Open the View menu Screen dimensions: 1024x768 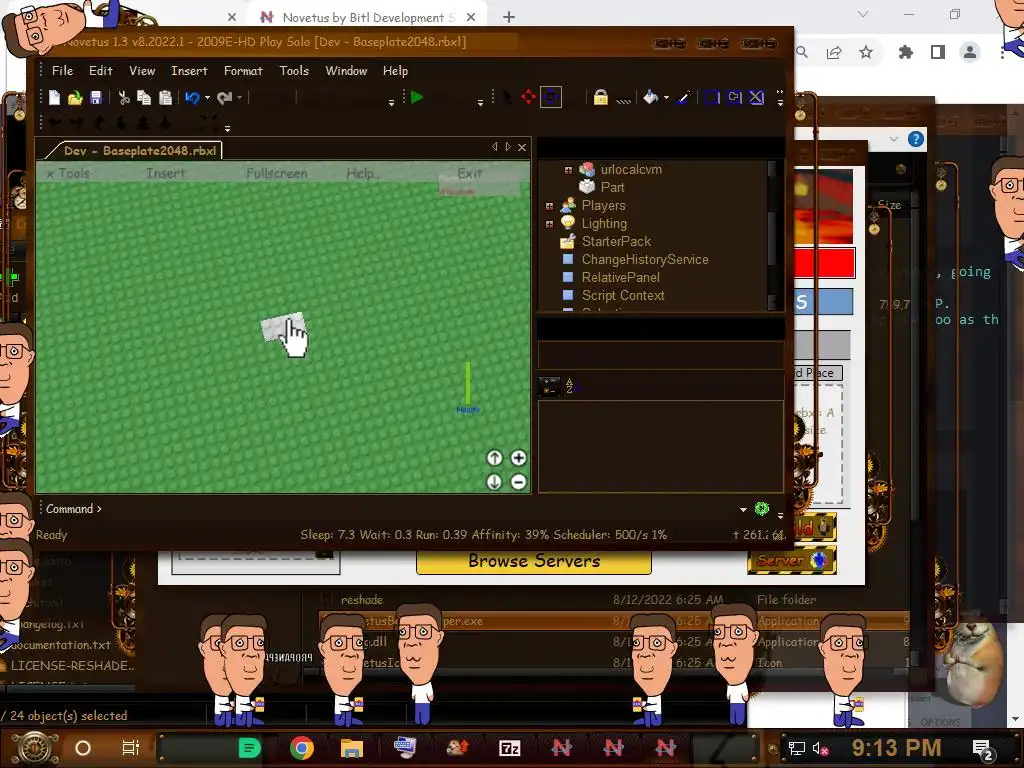pyautogui.click(x=142, y=71)
